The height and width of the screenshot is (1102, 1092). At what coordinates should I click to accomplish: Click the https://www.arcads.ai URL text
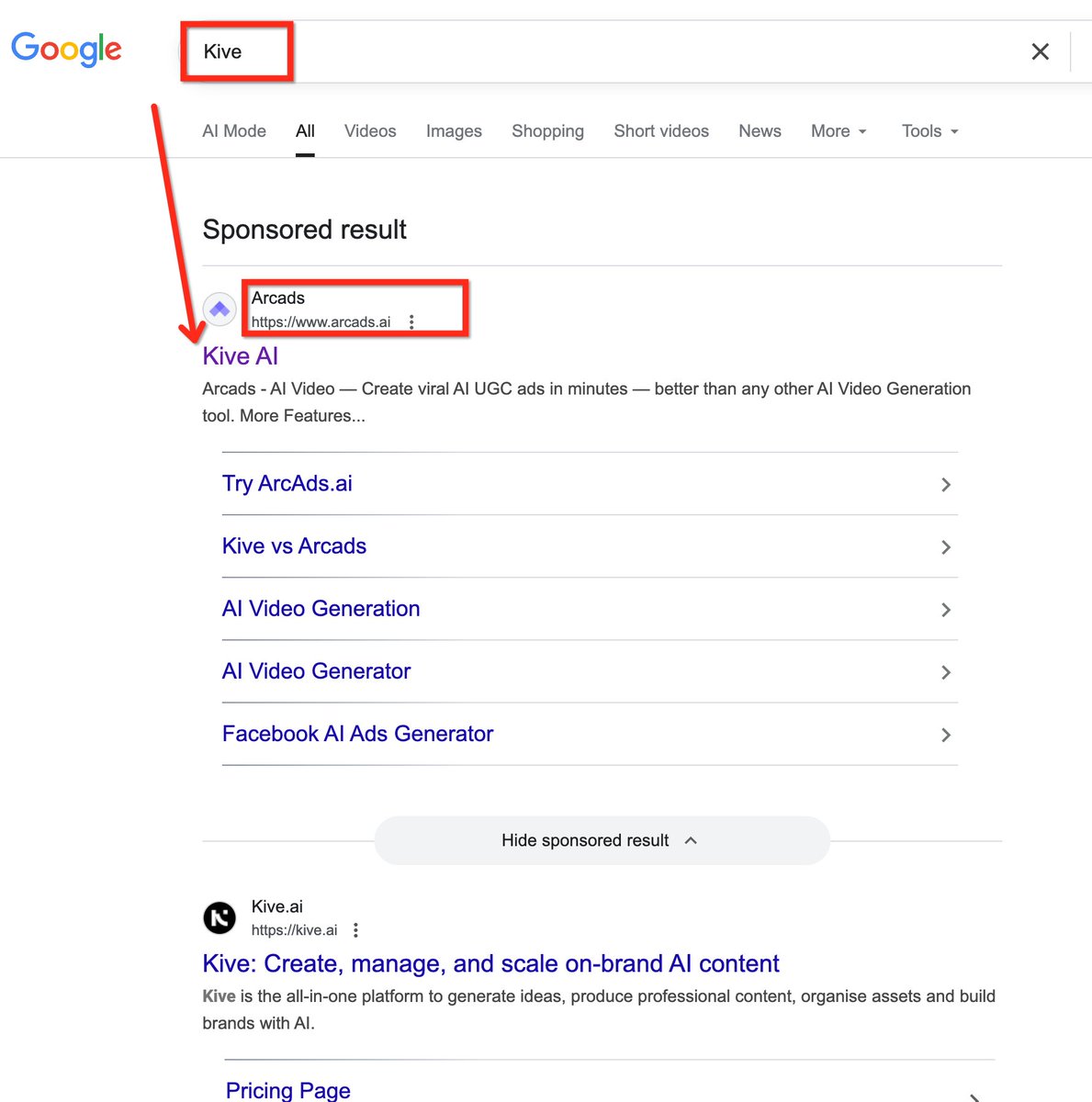coord(321,322)
